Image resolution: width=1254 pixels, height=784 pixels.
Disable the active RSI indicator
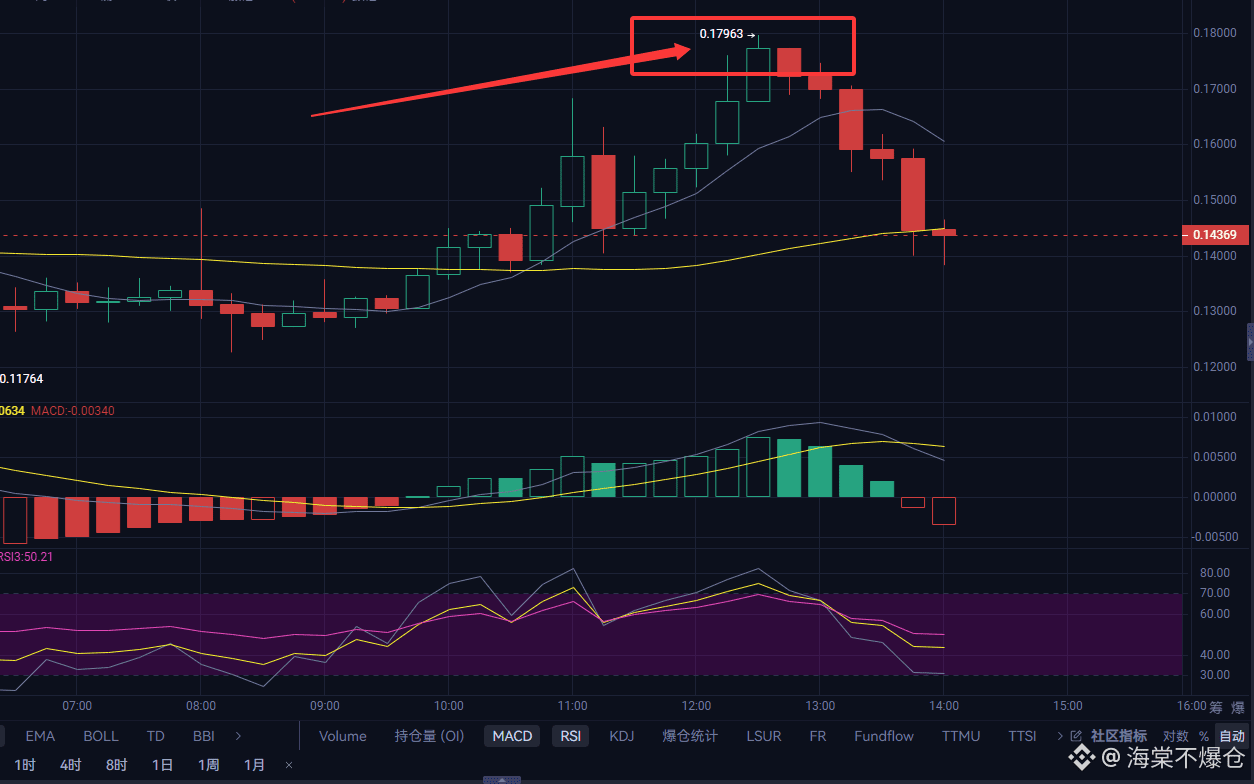coord(570,736)
